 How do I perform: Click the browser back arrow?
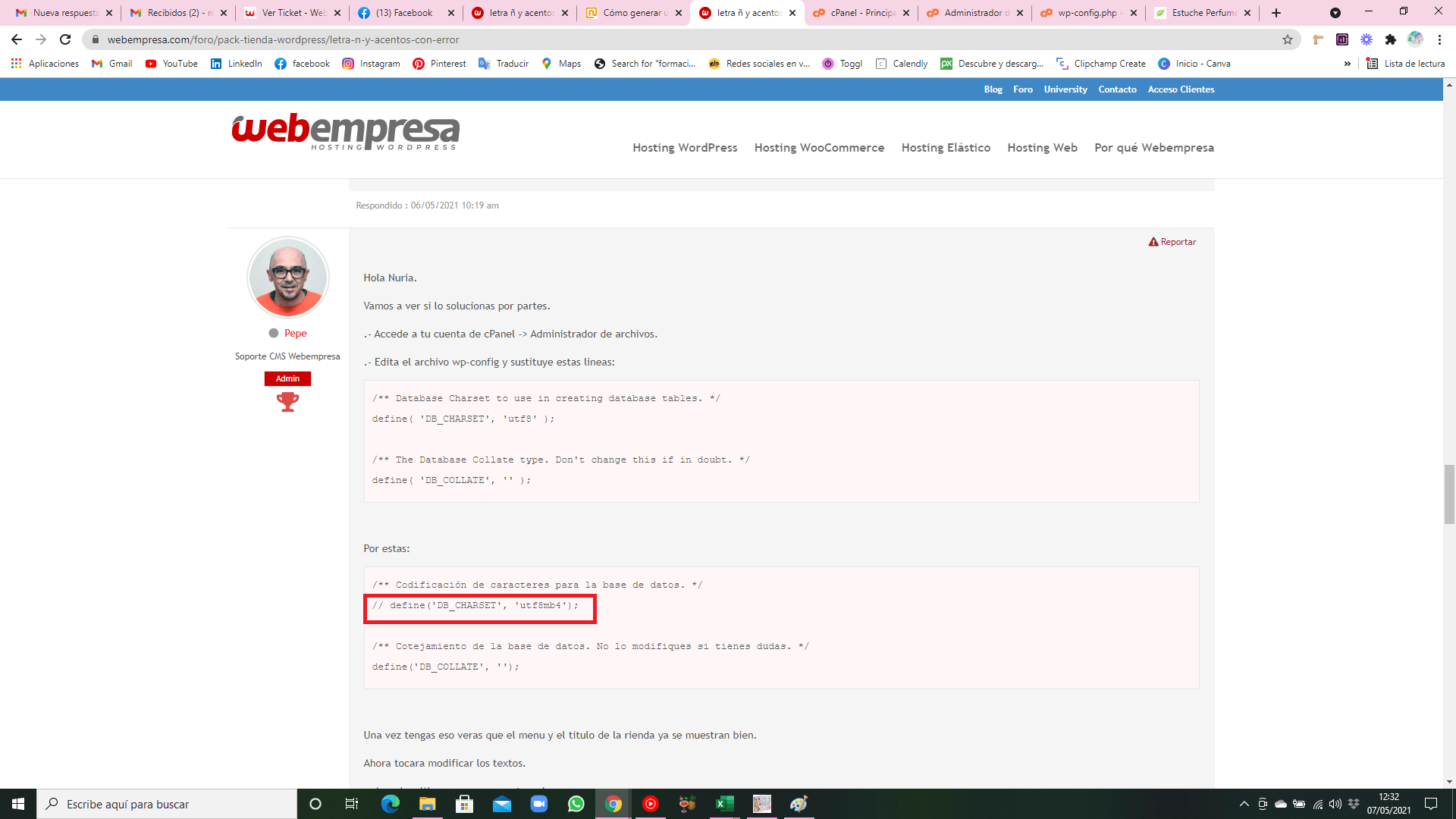[x=17, y=39]
